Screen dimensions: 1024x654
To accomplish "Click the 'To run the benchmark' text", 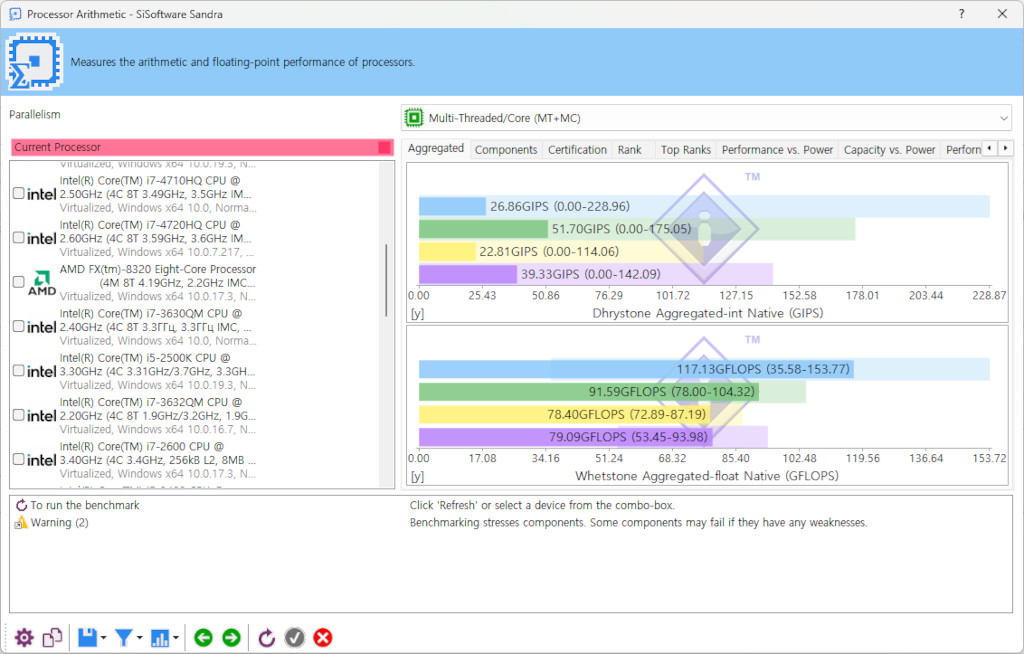I will [85, 505].
